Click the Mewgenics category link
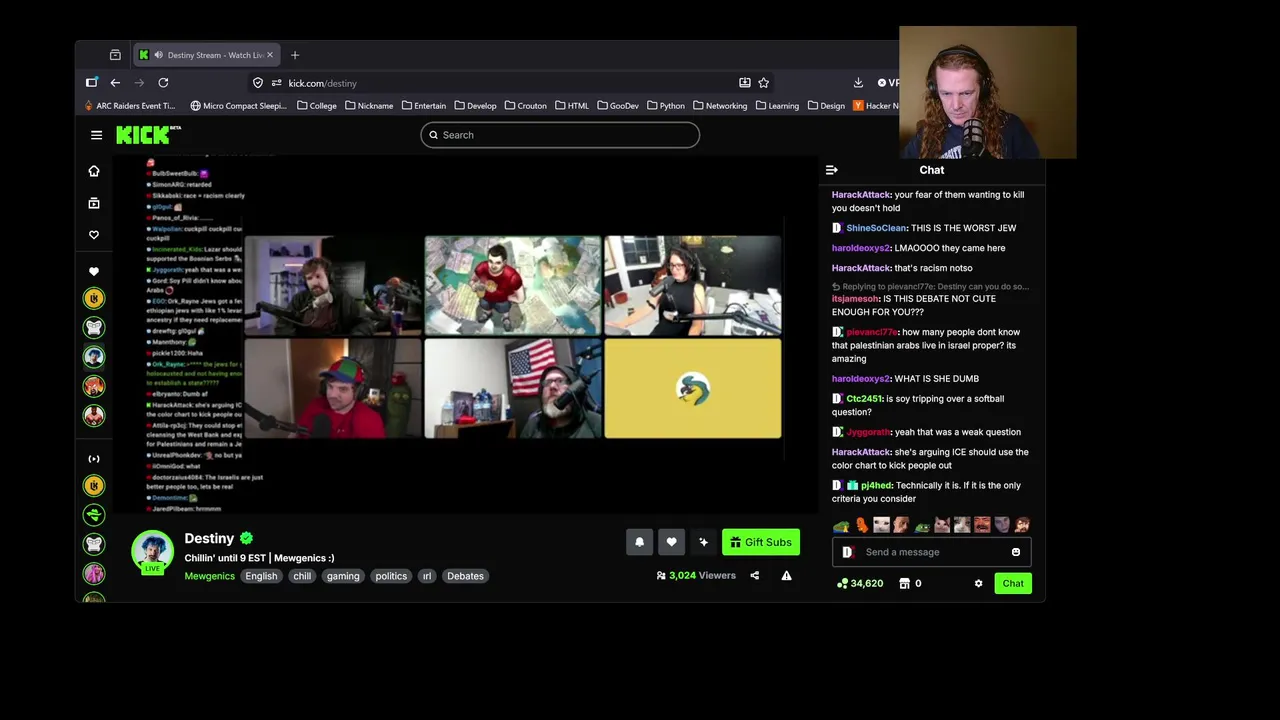Screen dimensions: 1280x720 [209, 576]
